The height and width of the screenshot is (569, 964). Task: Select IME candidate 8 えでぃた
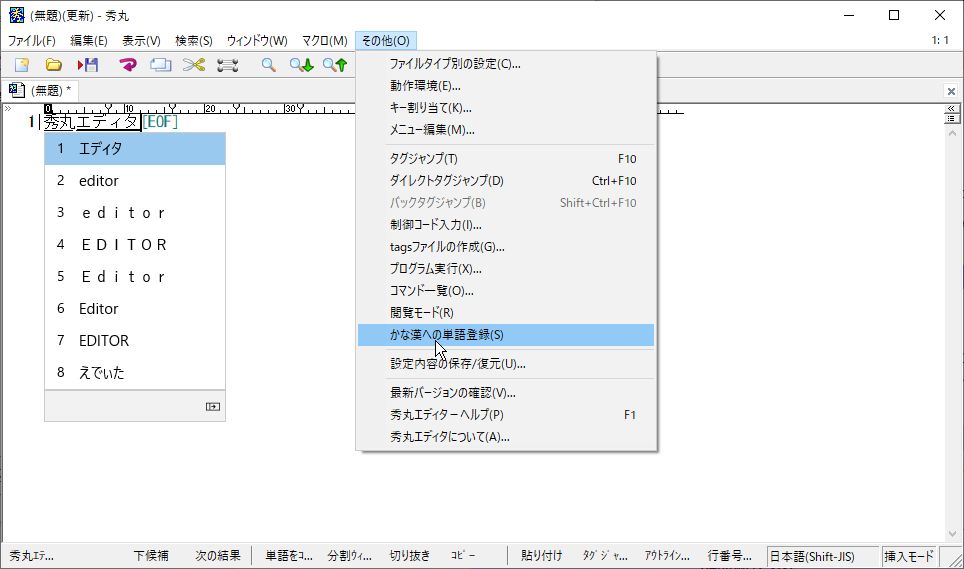pyautogui.click(x=135, y=372)
